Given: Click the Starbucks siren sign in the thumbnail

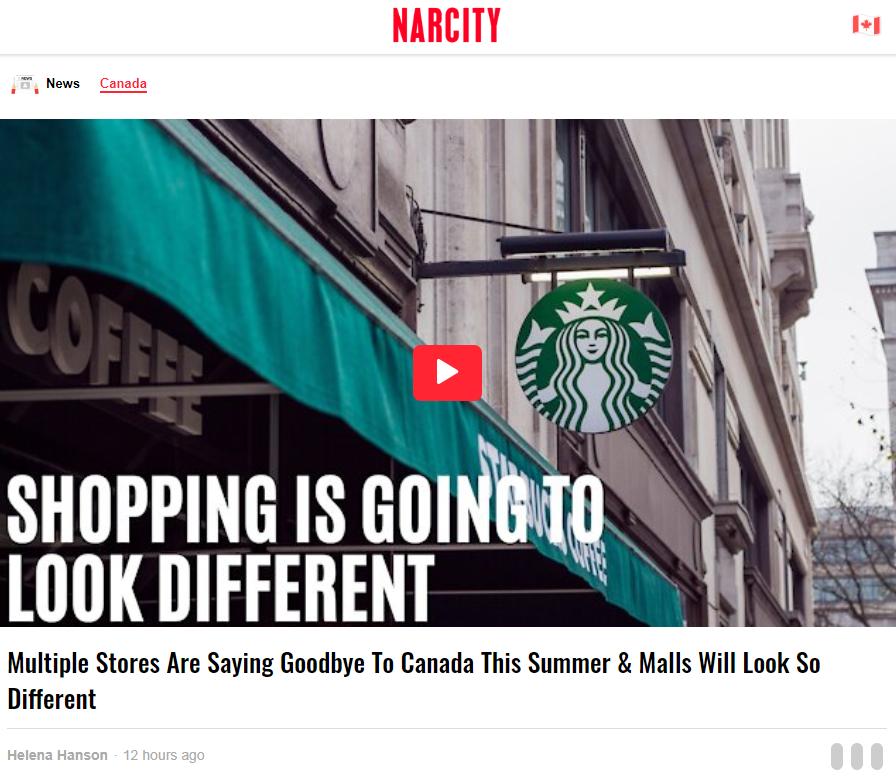Looking at the screenshot, I should click(x=593, y=355).
